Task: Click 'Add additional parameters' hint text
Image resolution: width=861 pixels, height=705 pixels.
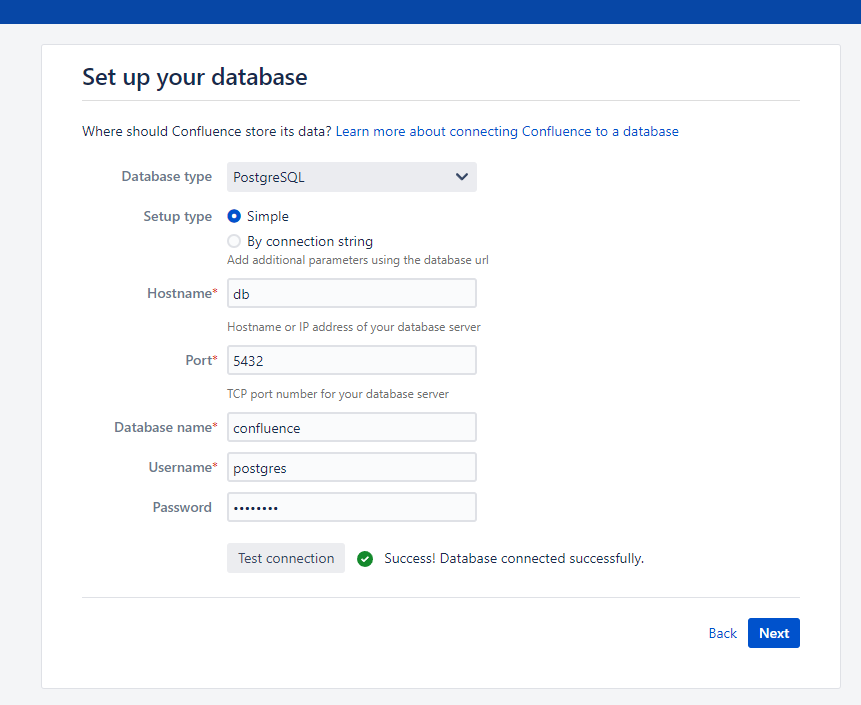Action: [x=357, y=260]
